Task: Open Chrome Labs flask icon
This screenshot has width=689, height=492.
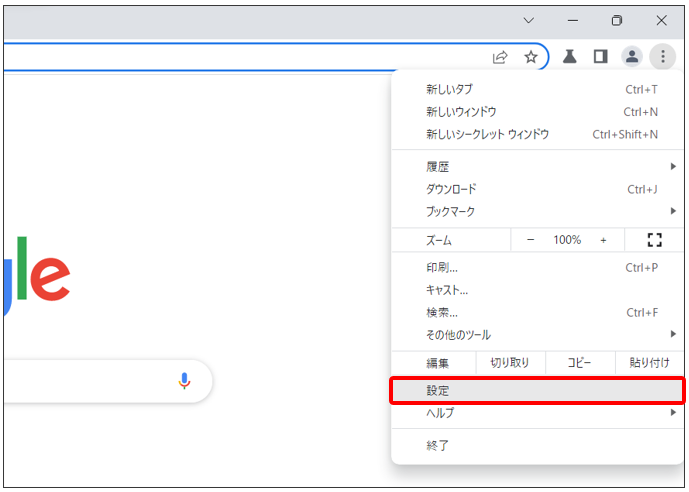Action: tap(569, 56)
